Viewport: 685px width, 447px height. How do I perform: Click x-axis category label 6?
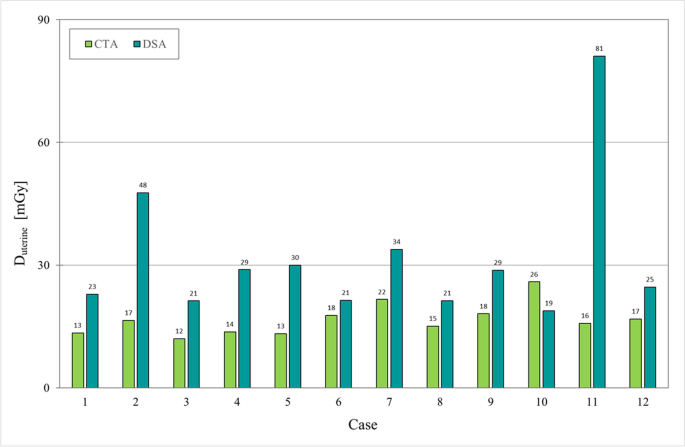tap(339, 402)
